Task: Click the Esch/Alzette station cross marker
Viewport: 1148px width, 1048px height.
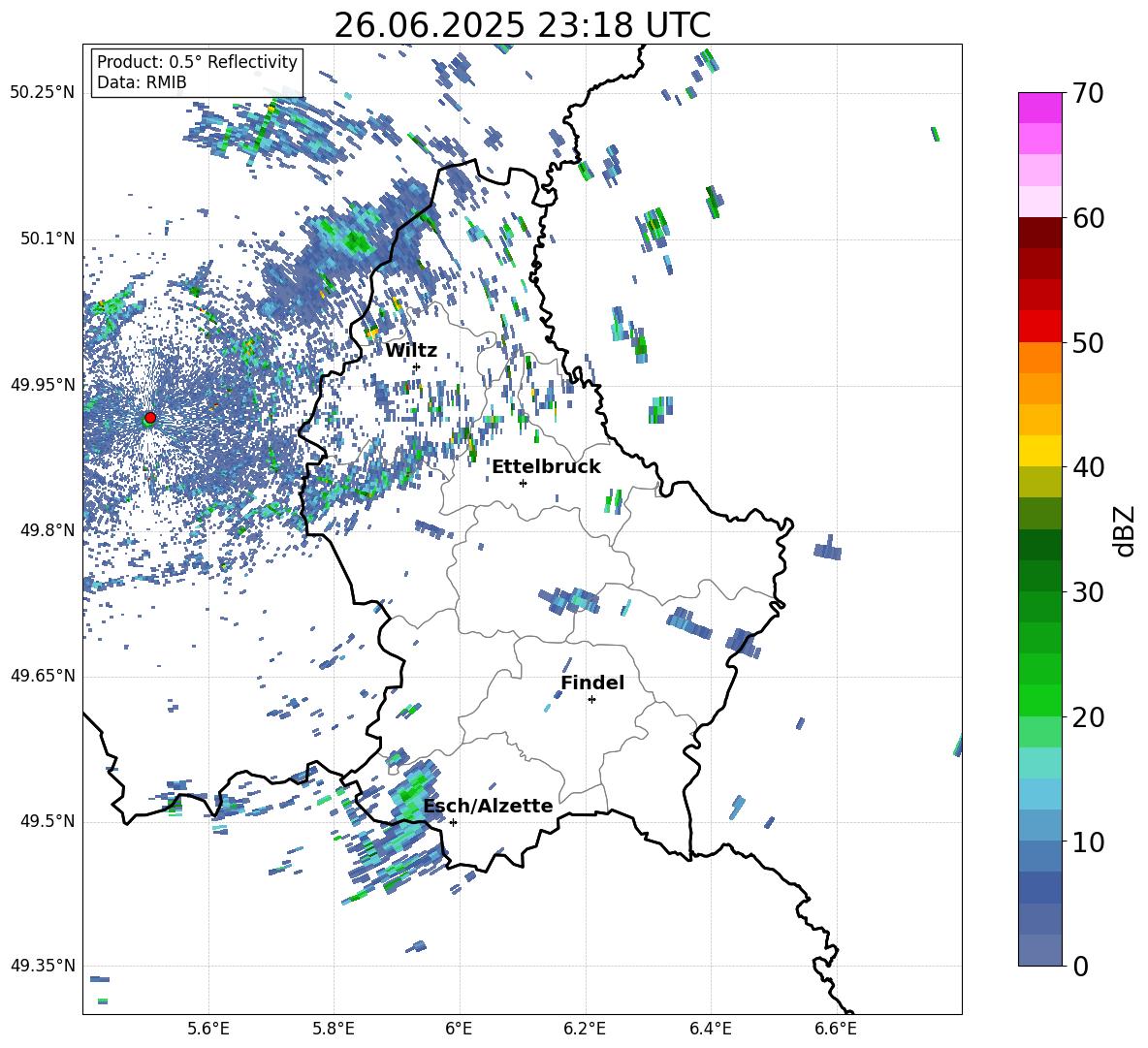Action: pyautogui.click(x=453, y=822)
